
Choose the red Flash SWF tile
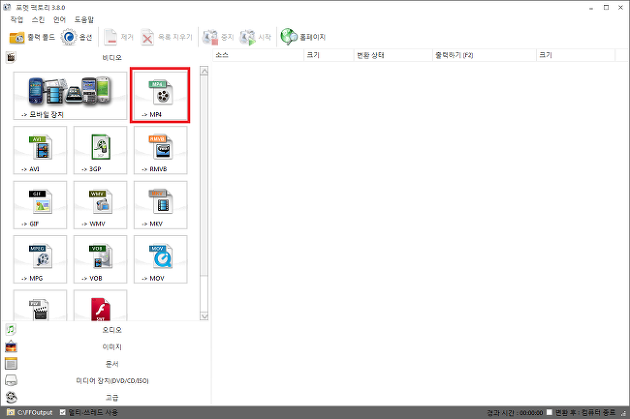pos(100,305)
